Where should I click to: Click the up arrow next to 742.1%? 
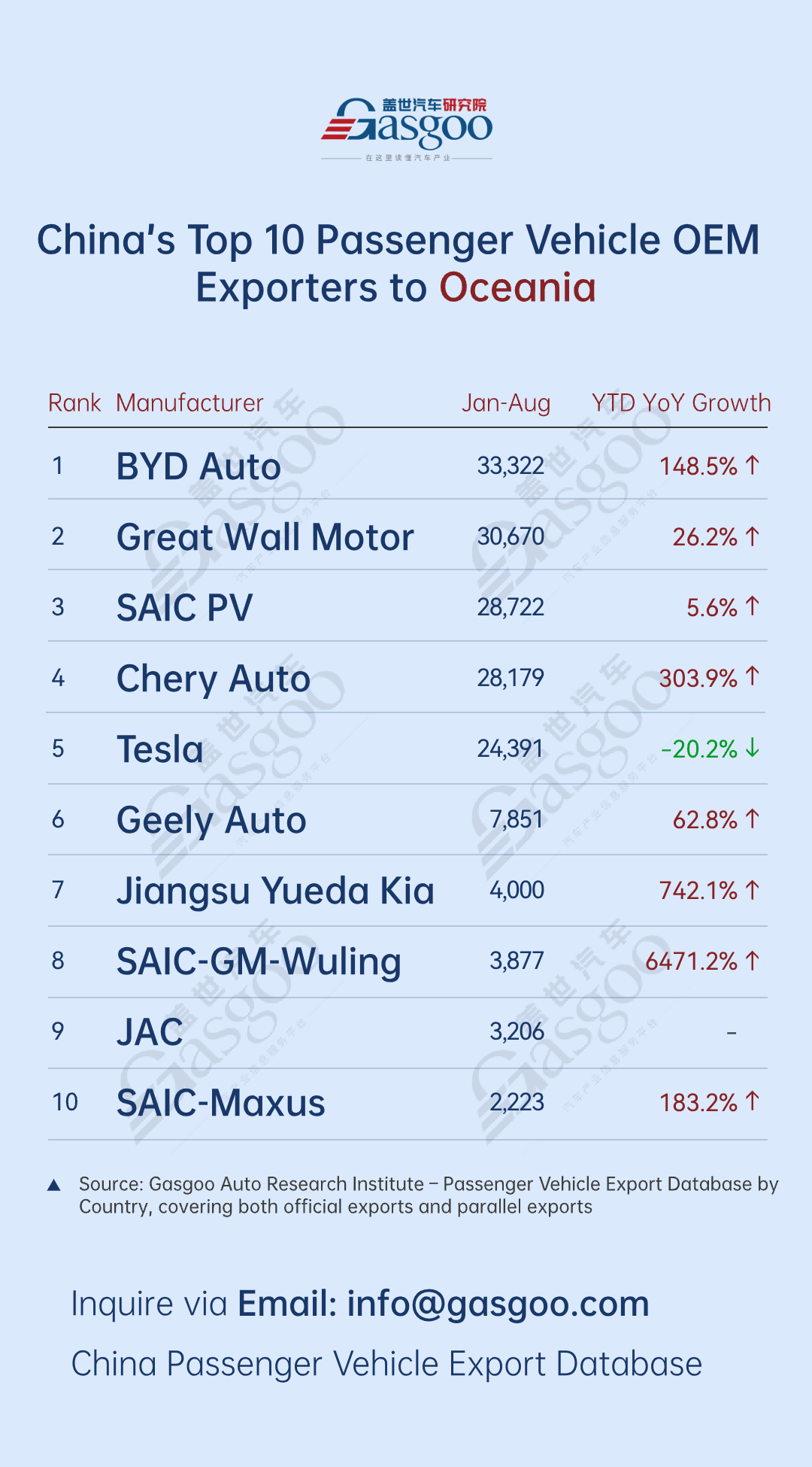tap(753, 890)
